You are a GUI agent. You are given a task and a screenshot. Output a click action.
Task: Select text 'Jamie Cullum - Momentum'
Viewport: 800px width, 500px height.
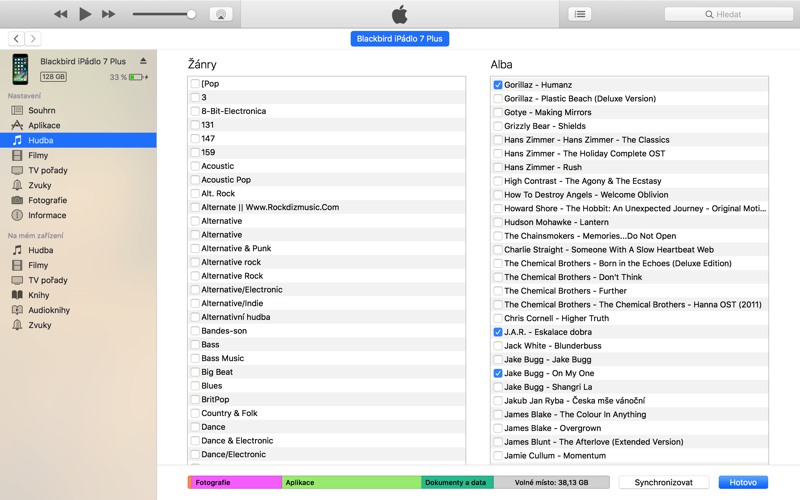[x=555, y=456]
